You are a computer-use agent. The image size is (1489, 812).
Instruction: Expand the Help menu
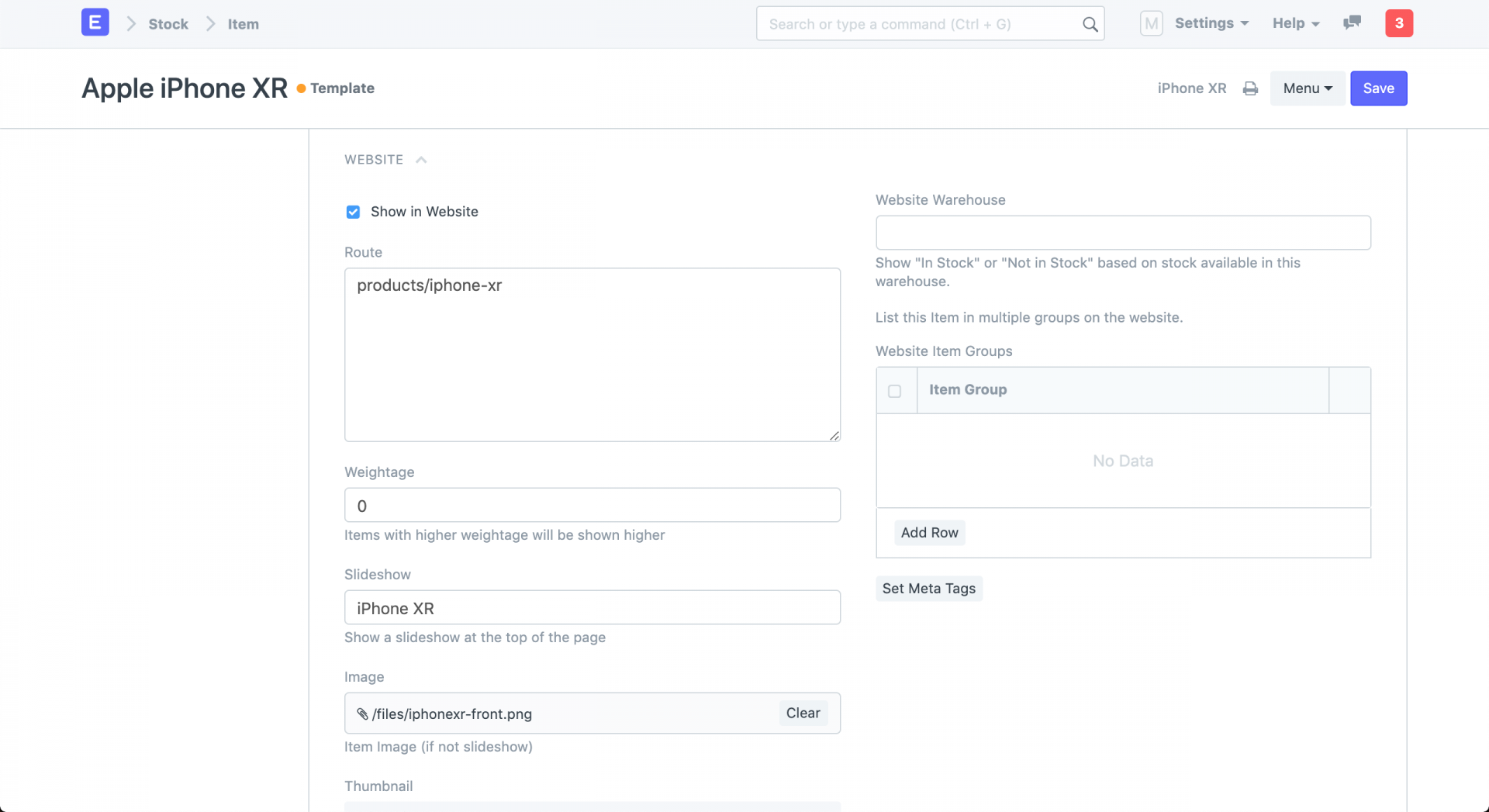[x=1295, y=23]
